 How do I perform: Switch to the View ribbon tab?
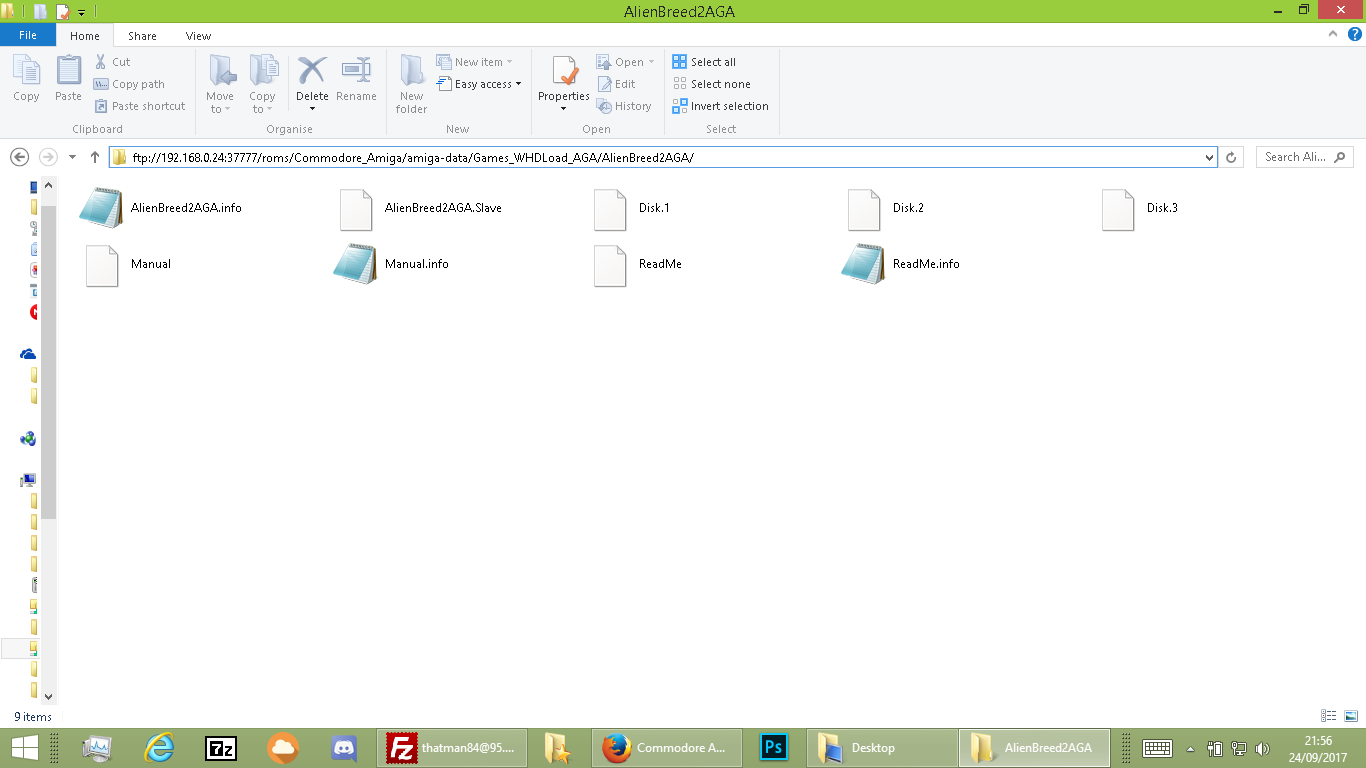tap(198, 35)
